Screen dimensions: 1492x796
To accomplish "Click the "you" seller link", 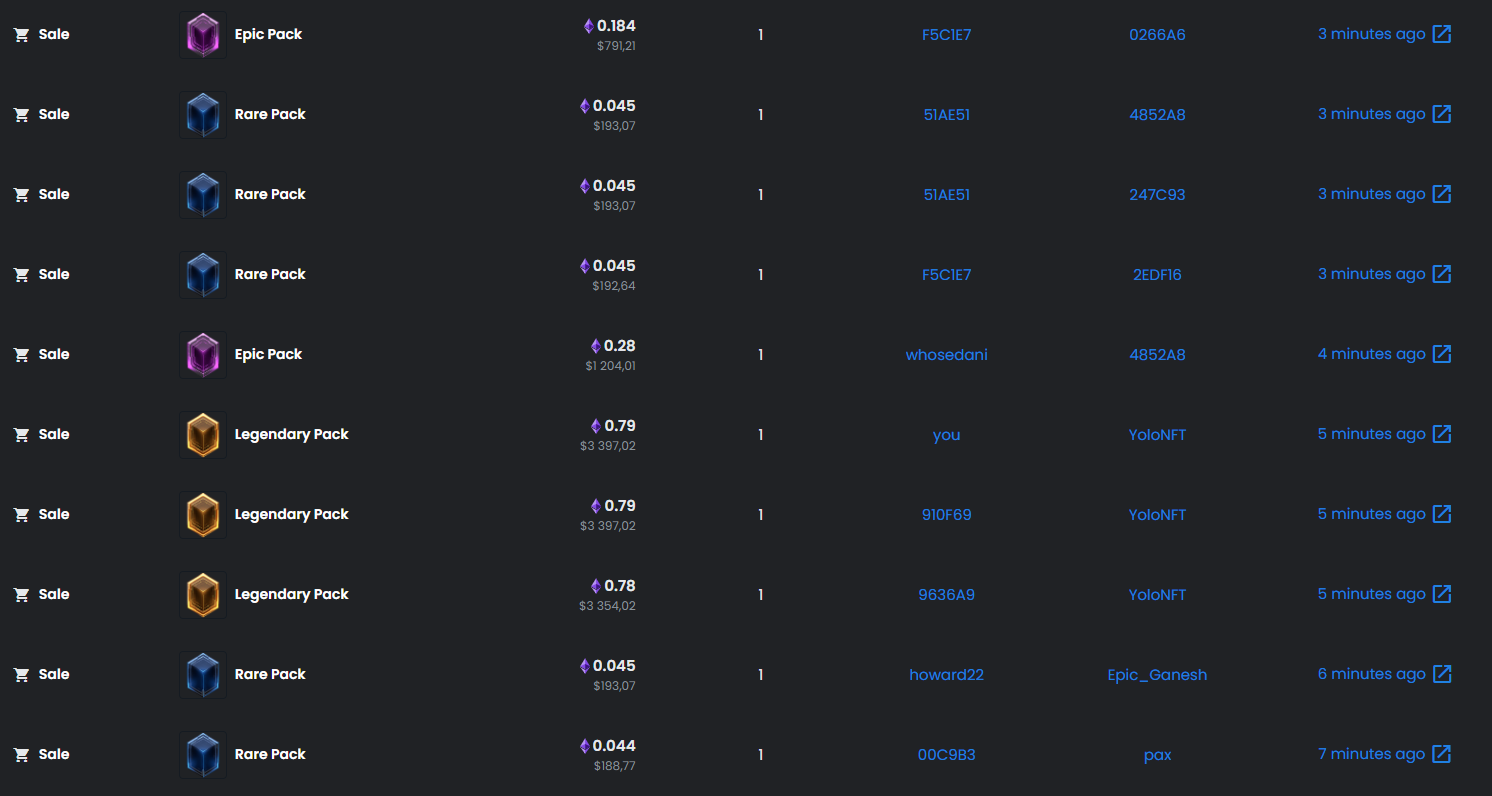I will (946, 434).
